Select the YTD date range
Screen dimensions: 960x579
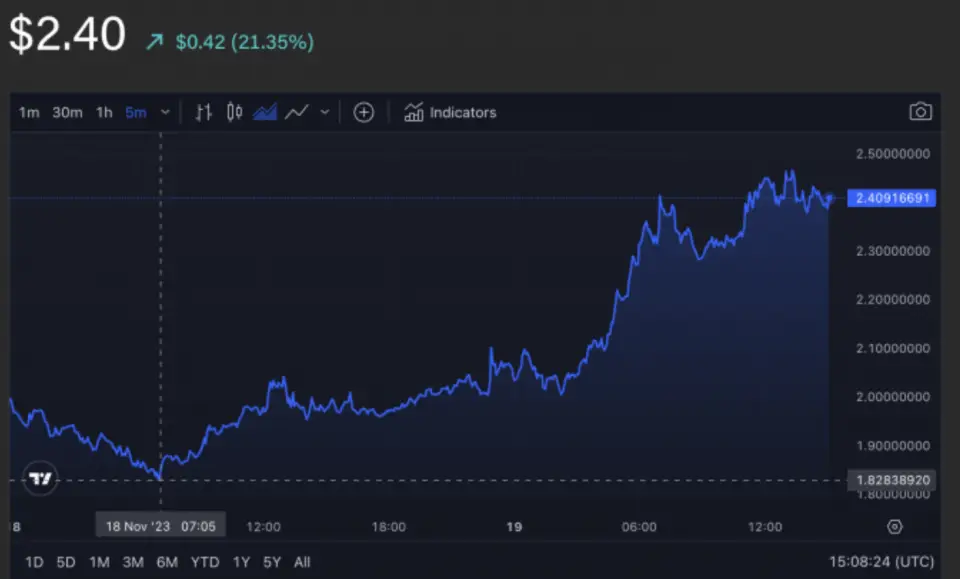[x=204, y=562]
